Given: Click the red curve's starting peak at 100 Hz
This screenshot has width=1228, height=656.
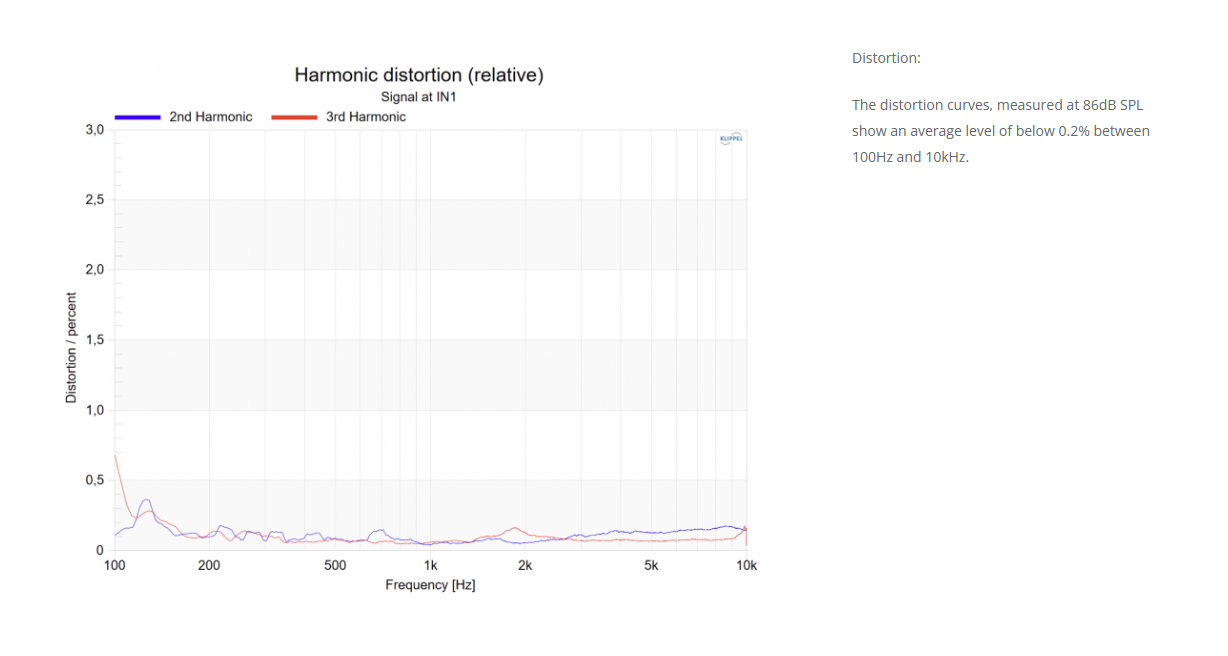Looking at the screenshot, I should coord(116,458).
